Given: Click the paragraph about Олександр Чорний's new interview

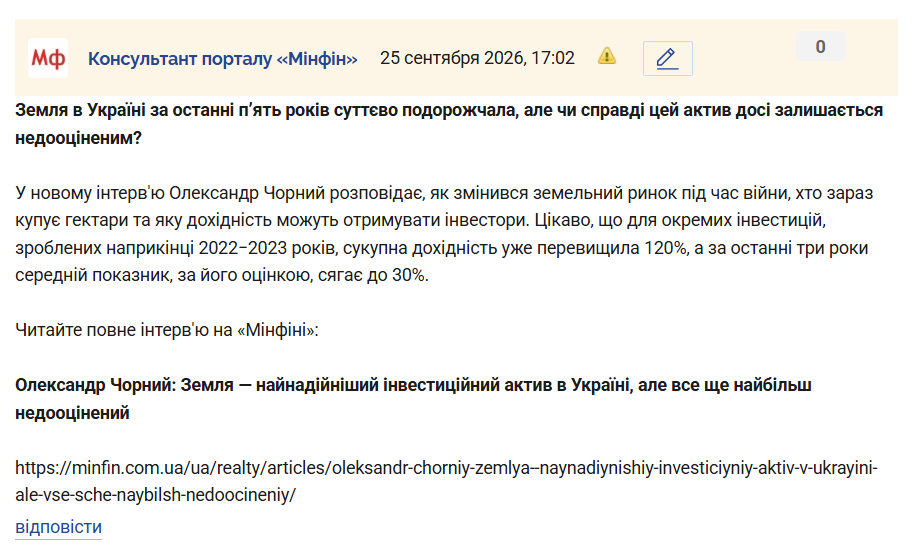Looking at the screenshot, I should pyautogui.click(x=444, y=234).
